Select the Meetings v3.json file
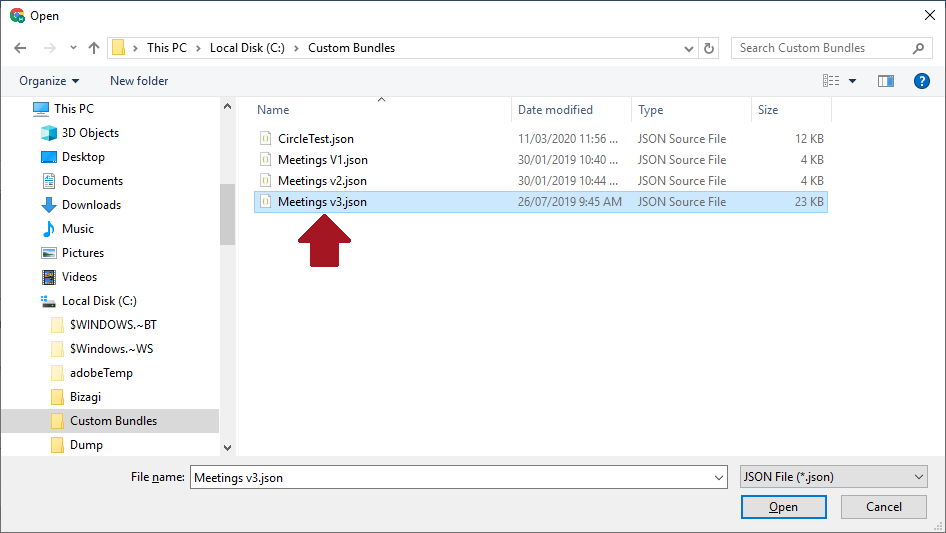The height and width of the screenshot is (533, 946). [x=322, y=202]
